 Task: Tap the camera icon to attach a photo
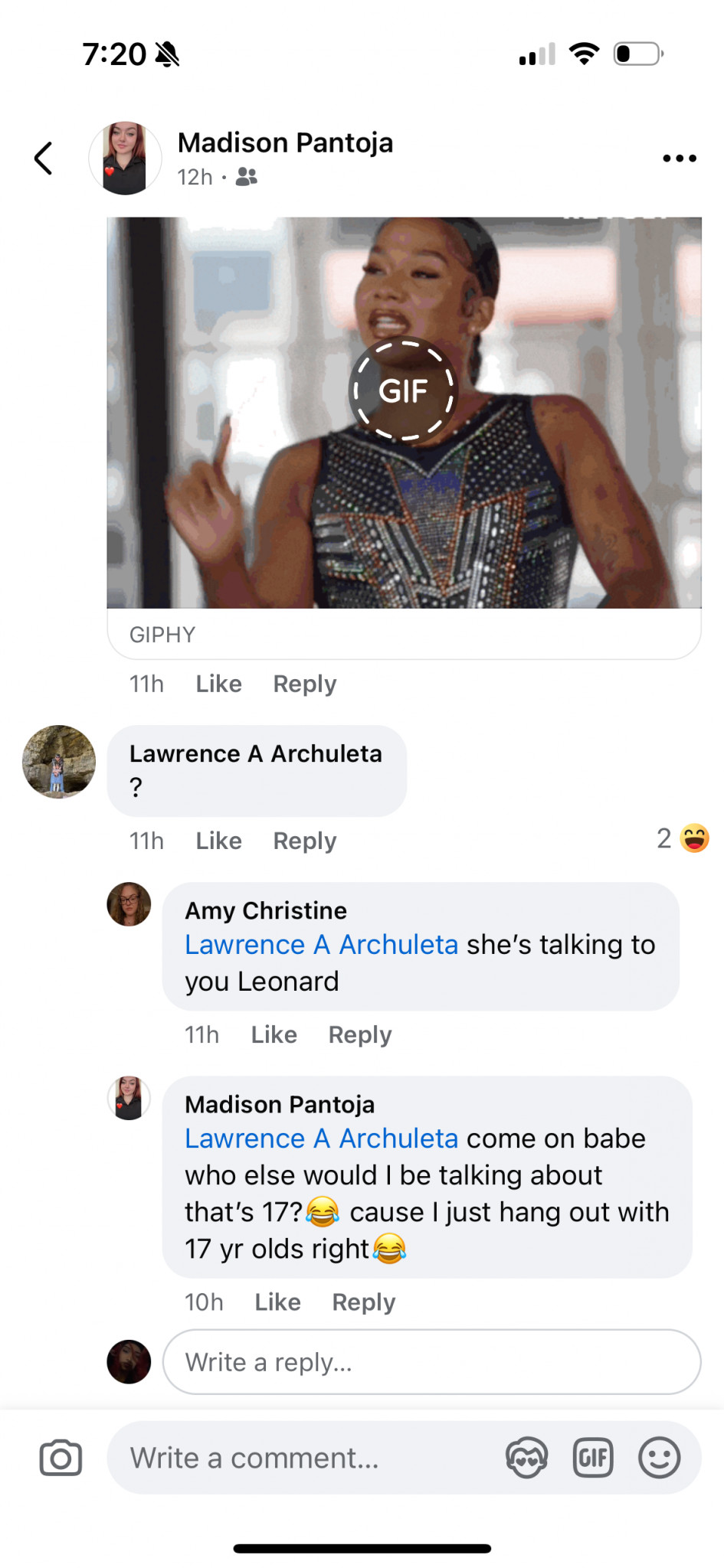61,1458
